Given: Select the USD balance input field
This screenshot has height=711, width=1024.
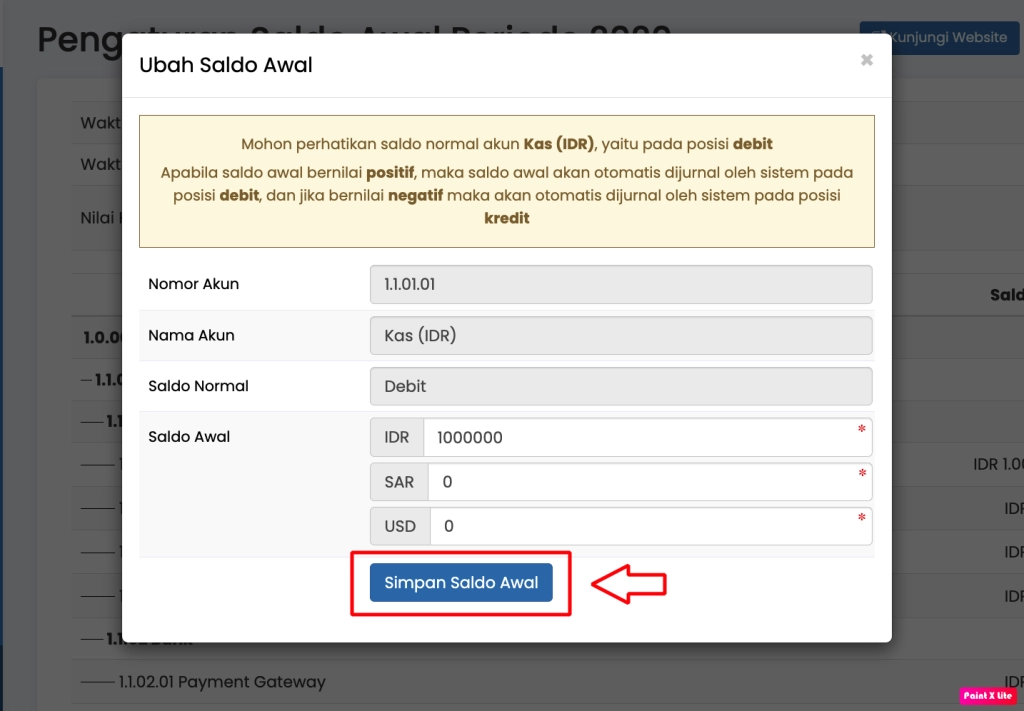Looking at the screenshot, I should coord(640,526).
